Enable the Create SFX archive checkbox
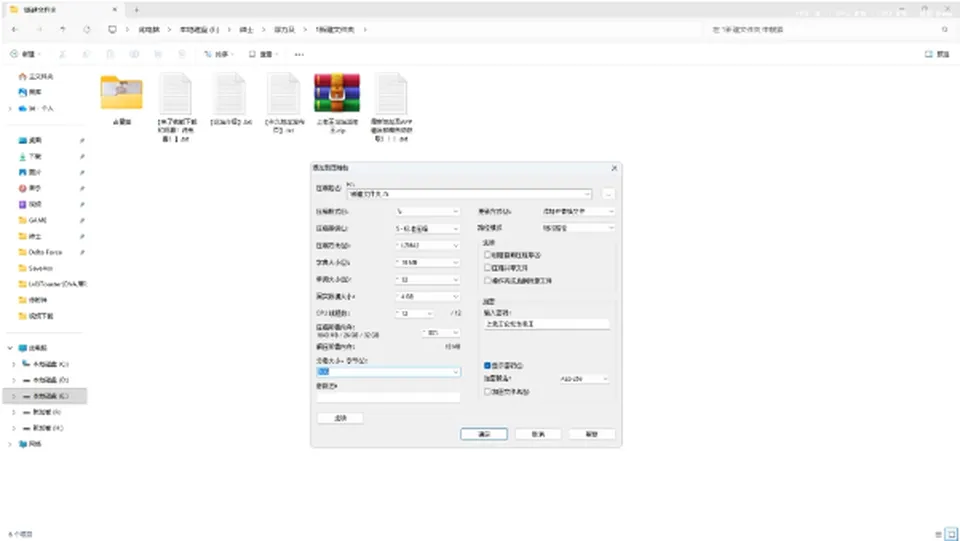Viewport: 960px width, 541px height. (x=488, y=255)
